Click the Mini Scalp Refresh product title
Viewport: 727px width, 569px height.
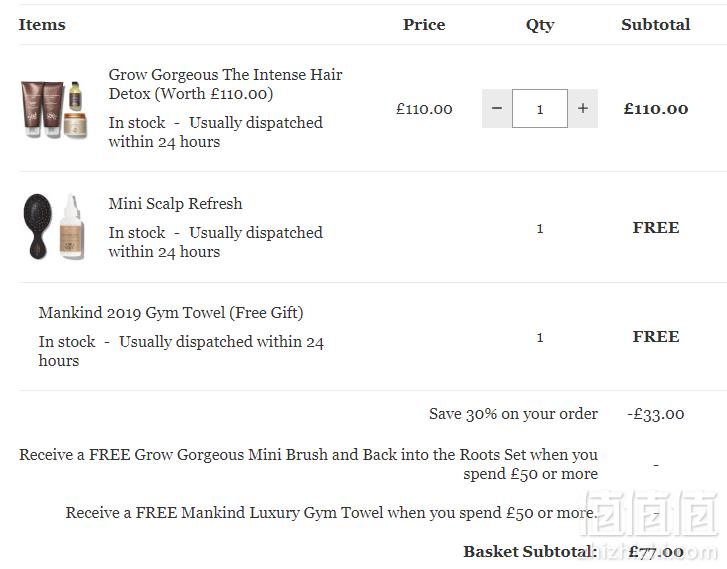[175, 204]
